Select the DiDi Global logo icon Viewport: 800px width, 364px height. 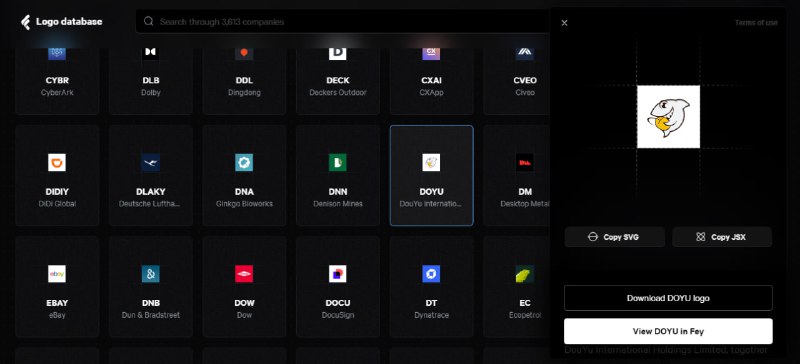click(x=57, y=162)
